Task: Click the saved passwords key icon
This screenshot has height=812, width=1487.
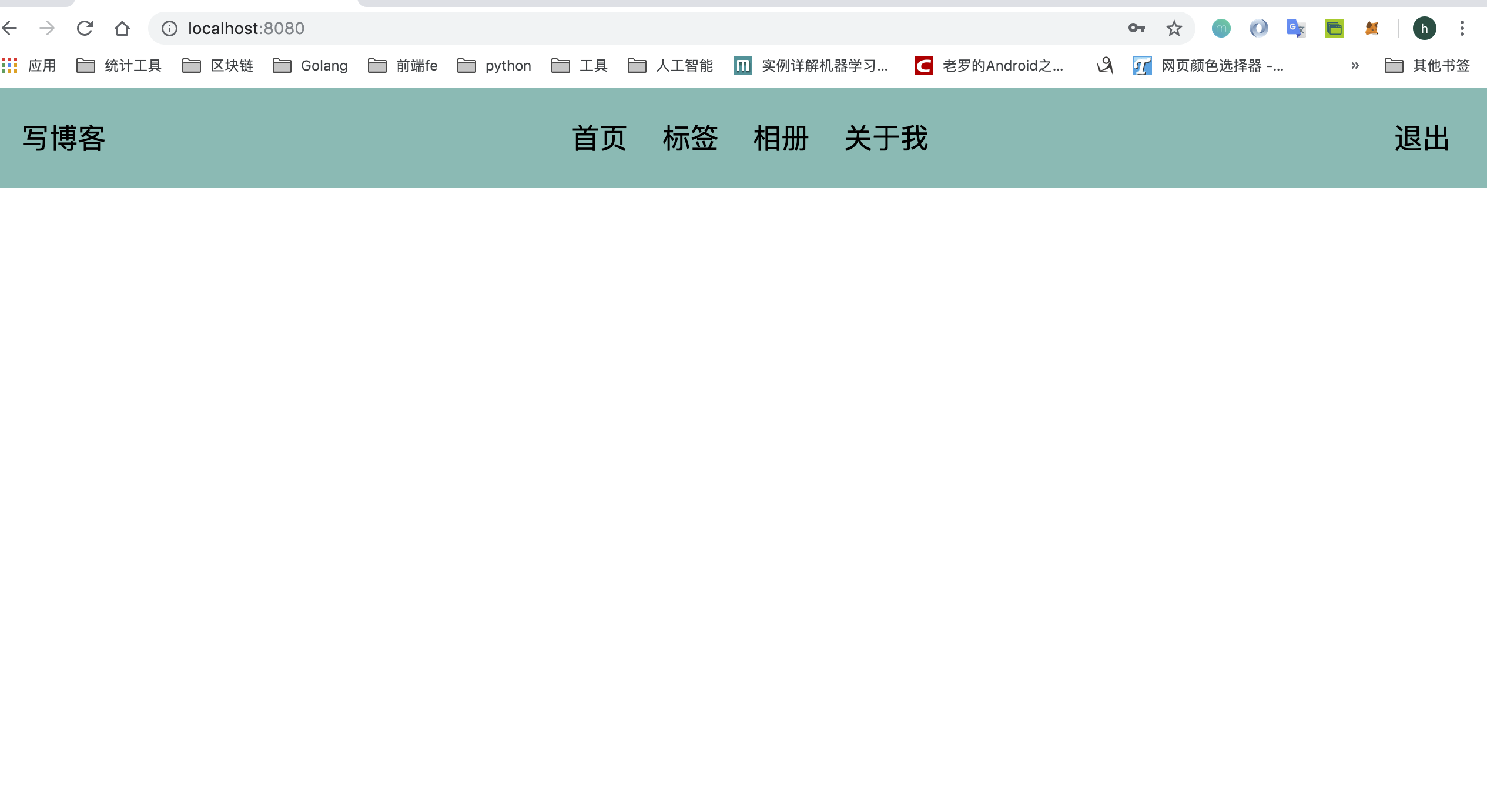Action: (1137, 28)
